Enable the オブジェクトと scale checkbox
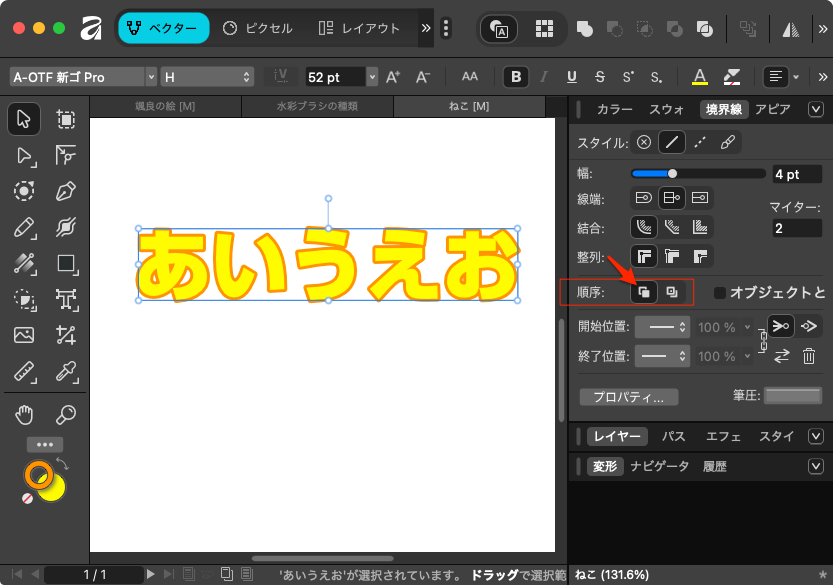 tap(720, 293)
